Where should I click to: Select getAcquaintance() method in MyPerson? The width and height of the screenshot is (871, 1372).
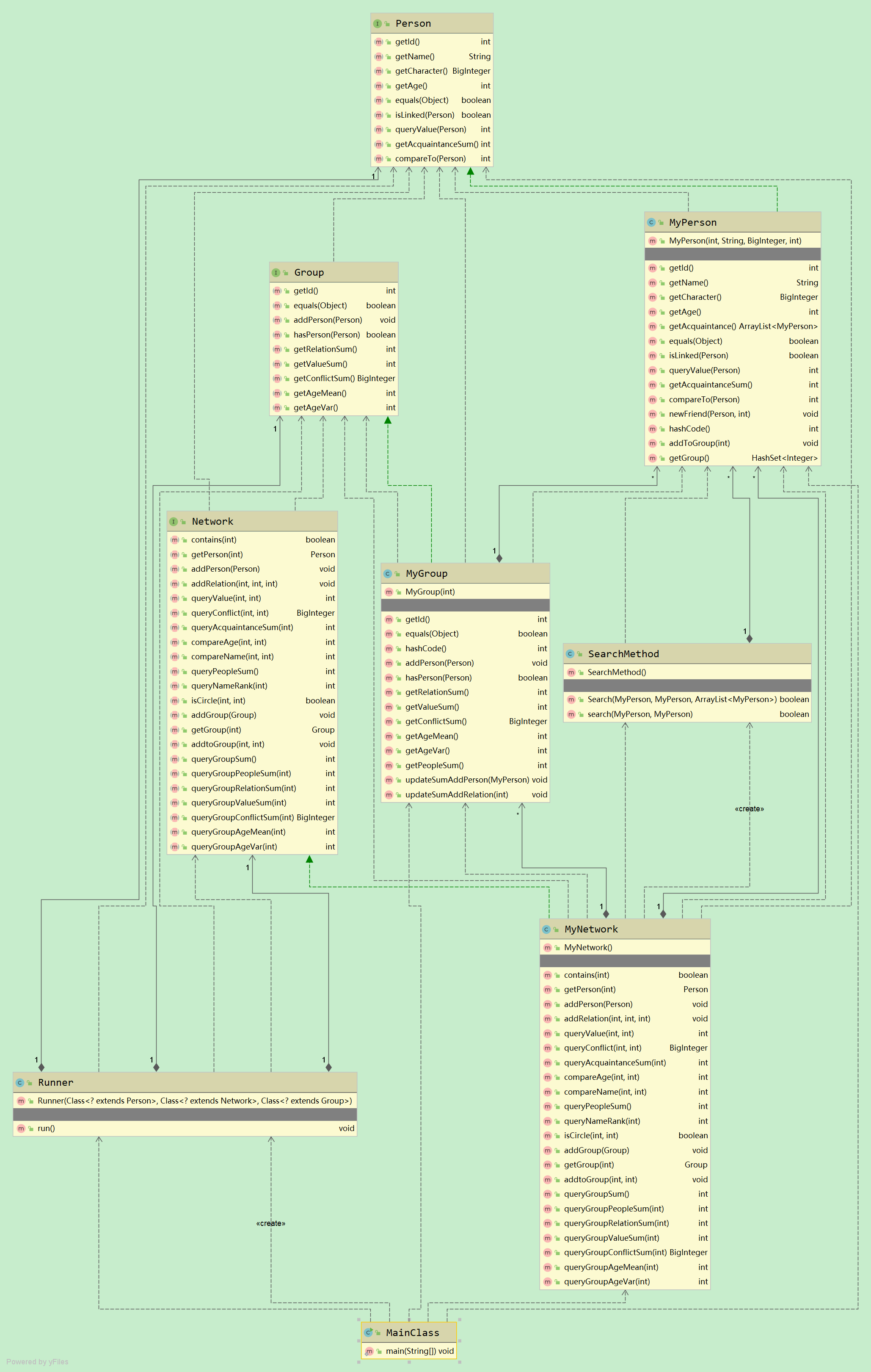(702, 326)
